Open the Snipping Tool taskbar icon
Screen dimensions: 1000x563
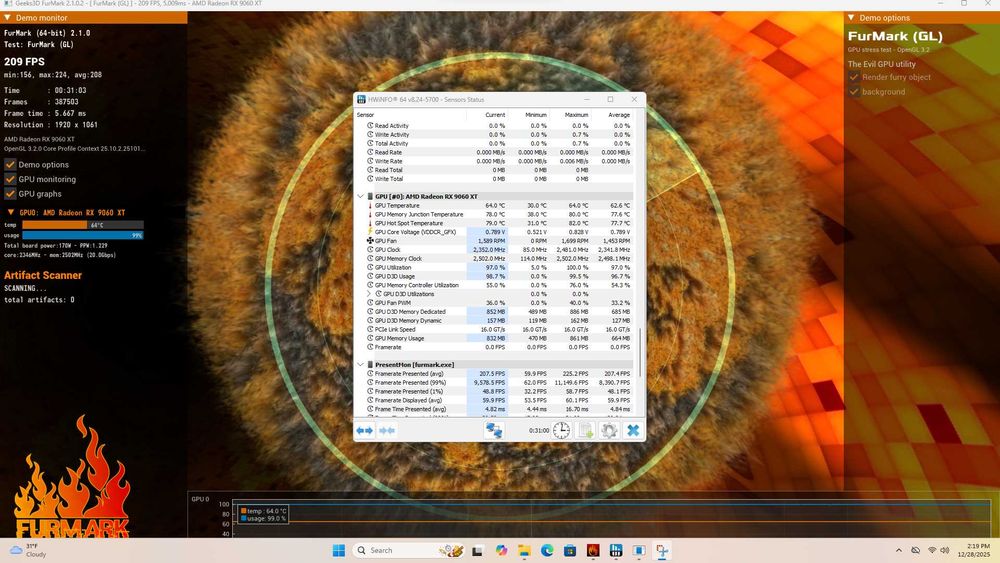point(662,550)
